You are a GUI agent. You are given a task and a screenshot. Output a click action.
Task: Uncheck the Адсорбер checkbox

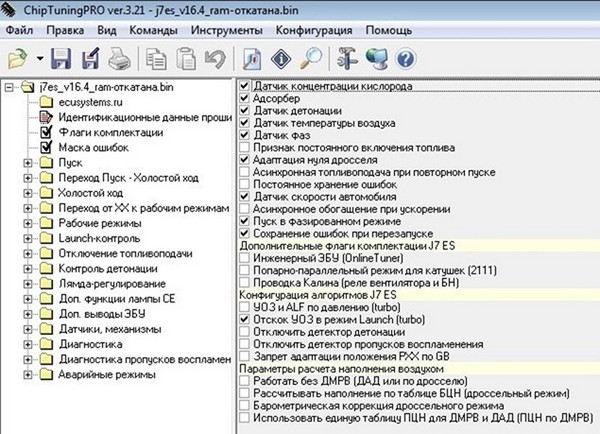(x=246, y=100)
